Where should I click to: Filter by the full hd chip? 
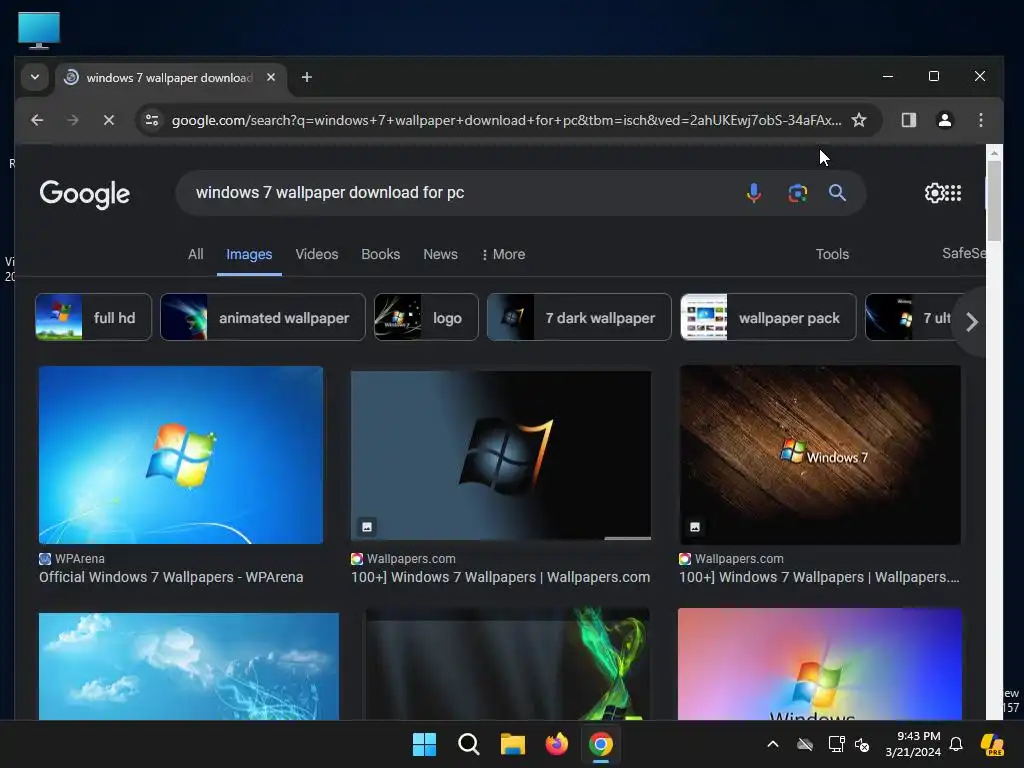click(x=93, y=317)
